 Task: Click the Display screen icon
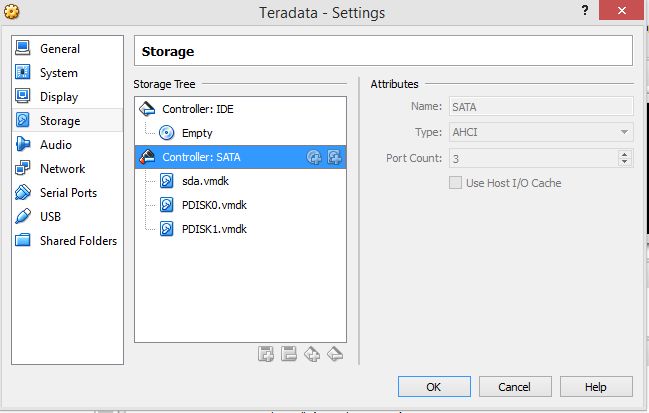23,96
